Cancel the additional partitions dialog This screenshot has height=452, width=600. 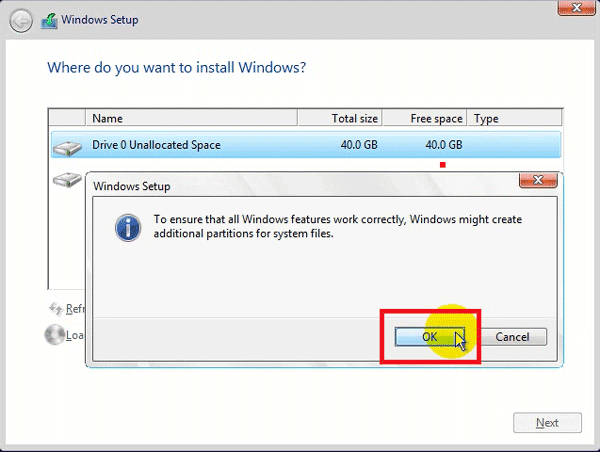tap(512, 337)
